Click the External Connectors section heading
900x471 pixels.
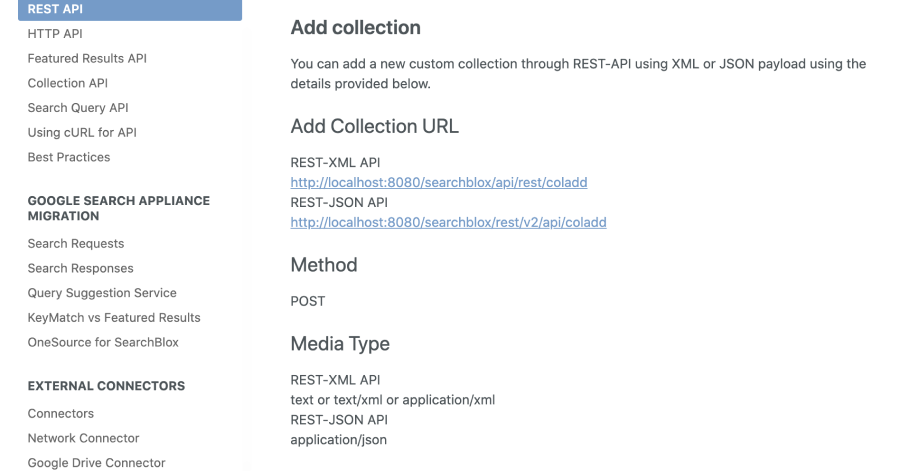coord(106,386)
